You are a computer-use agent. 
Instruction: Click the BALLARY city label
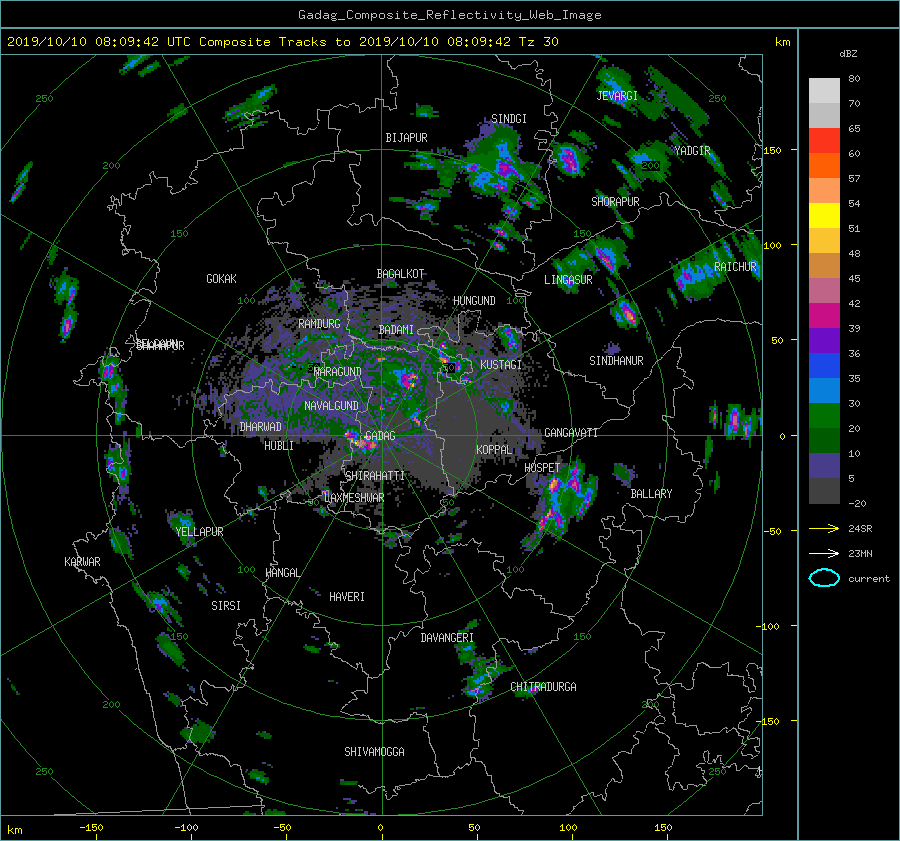(x=651, y=494)
